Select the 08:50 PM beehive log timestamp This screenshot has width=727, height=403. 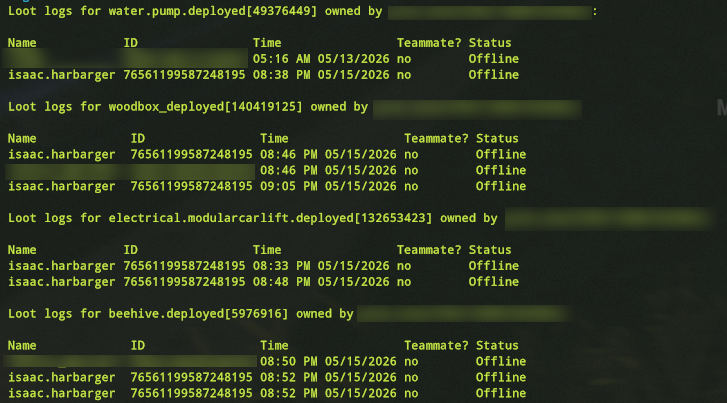328,361
